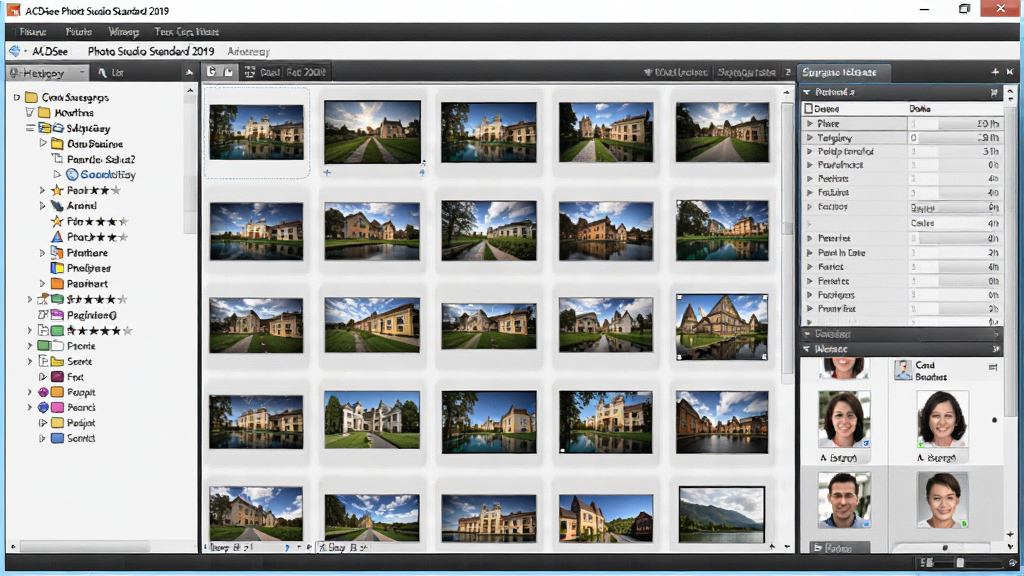Click the triangle icon on the "Ptact" rating row

[x=57, y=237]
